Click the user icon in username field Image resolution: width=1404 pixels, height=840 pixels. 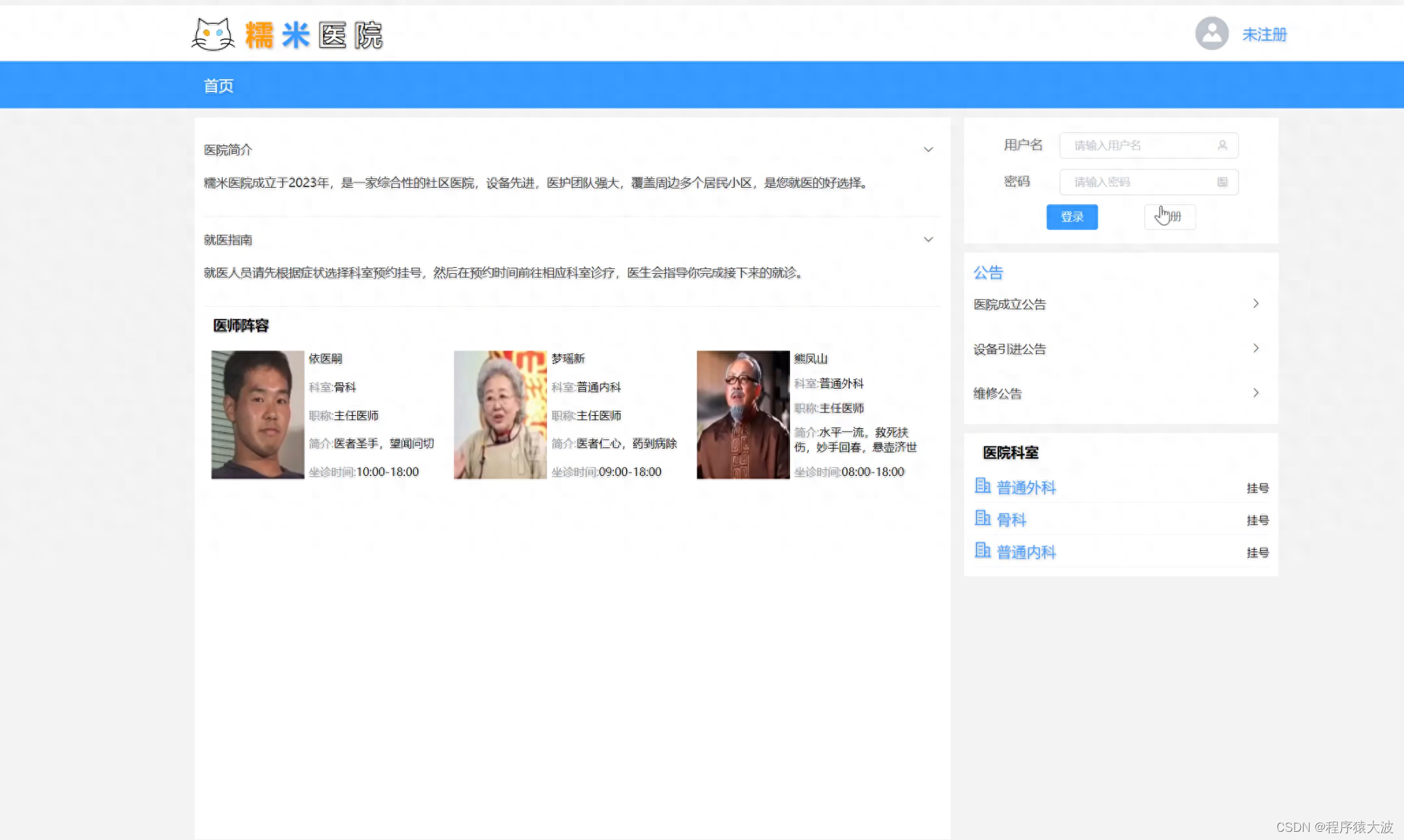pyautogui.click(x=1222, y=145)
